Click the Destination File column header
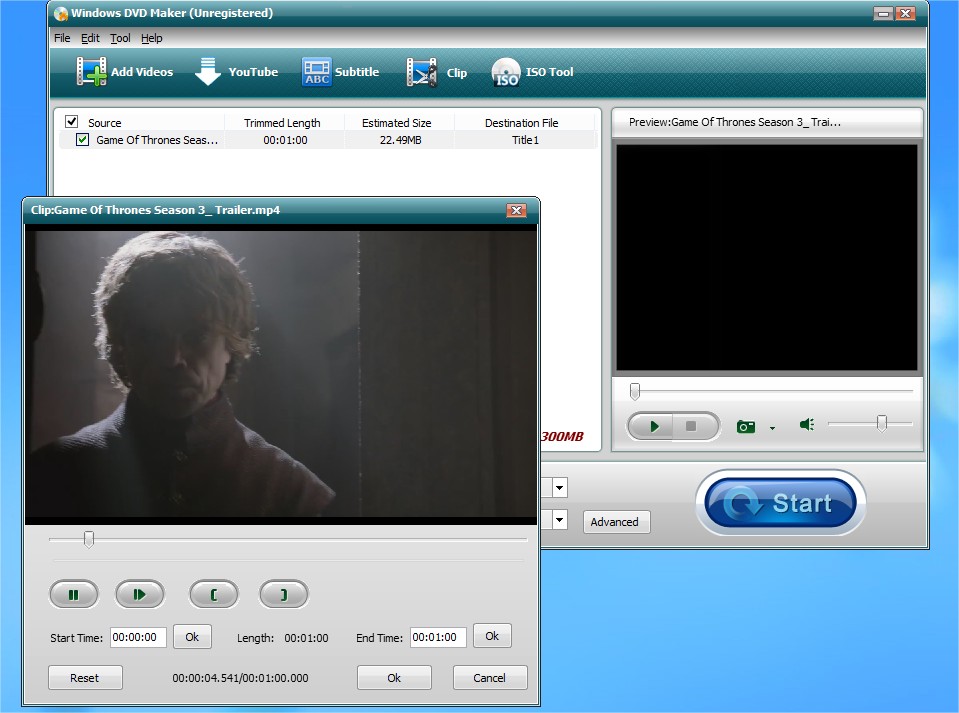The image size is (959, 713). (x=522, y=122)
